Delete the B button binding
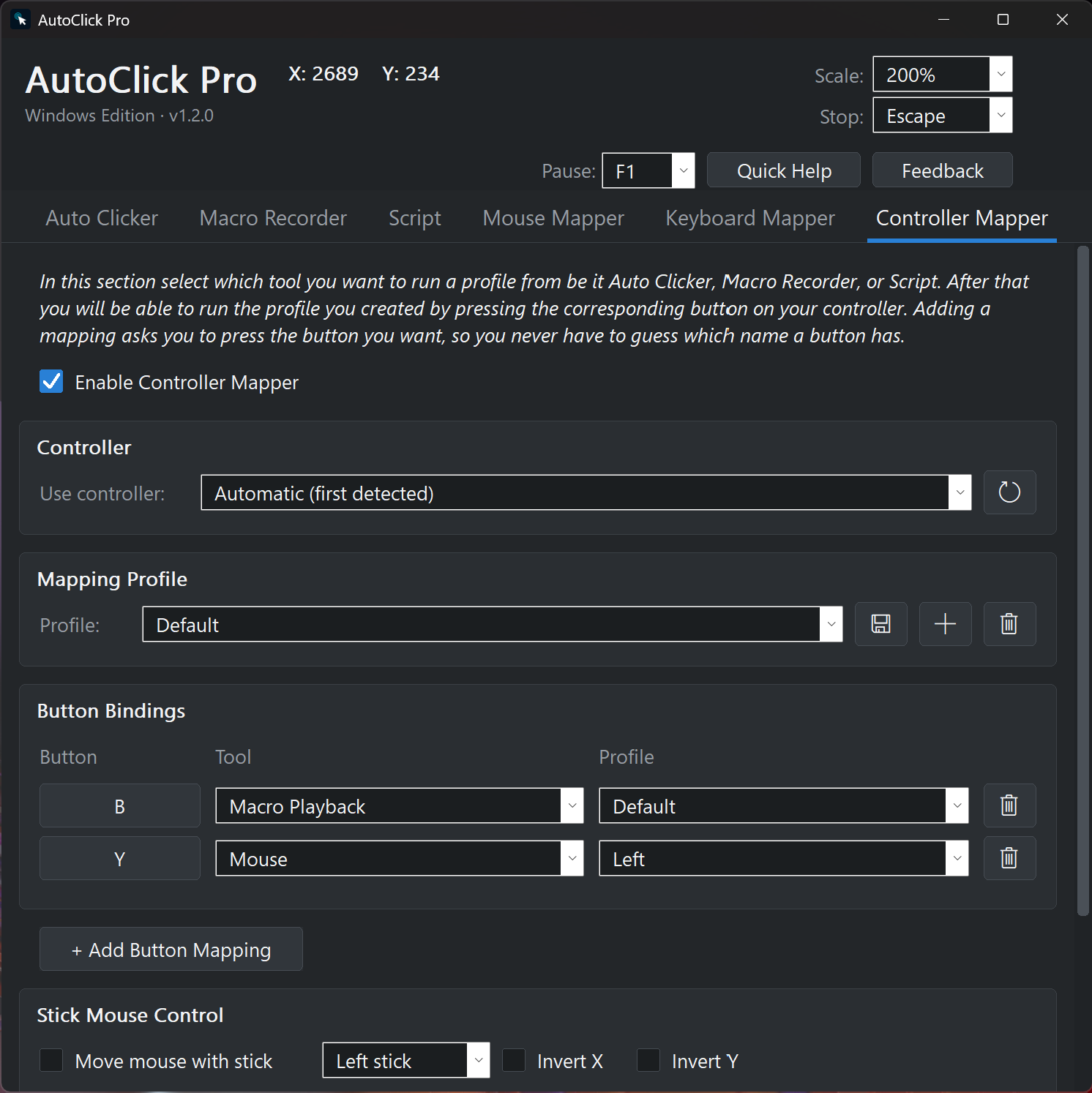The width and height of the screenshot is (1092, 1093). point(1009,805)
